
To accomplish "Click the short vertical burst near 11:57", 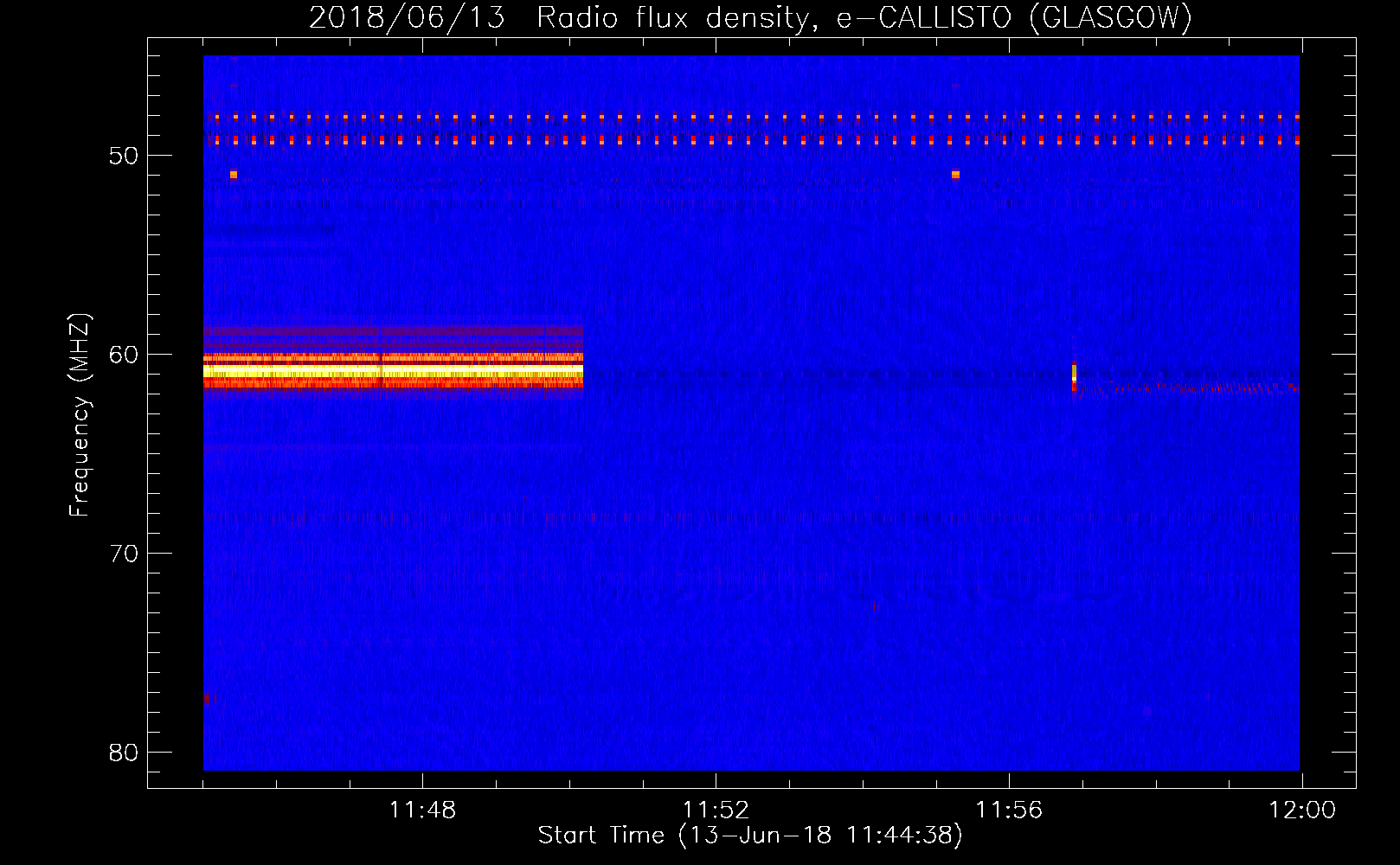I will point(1074,377).
